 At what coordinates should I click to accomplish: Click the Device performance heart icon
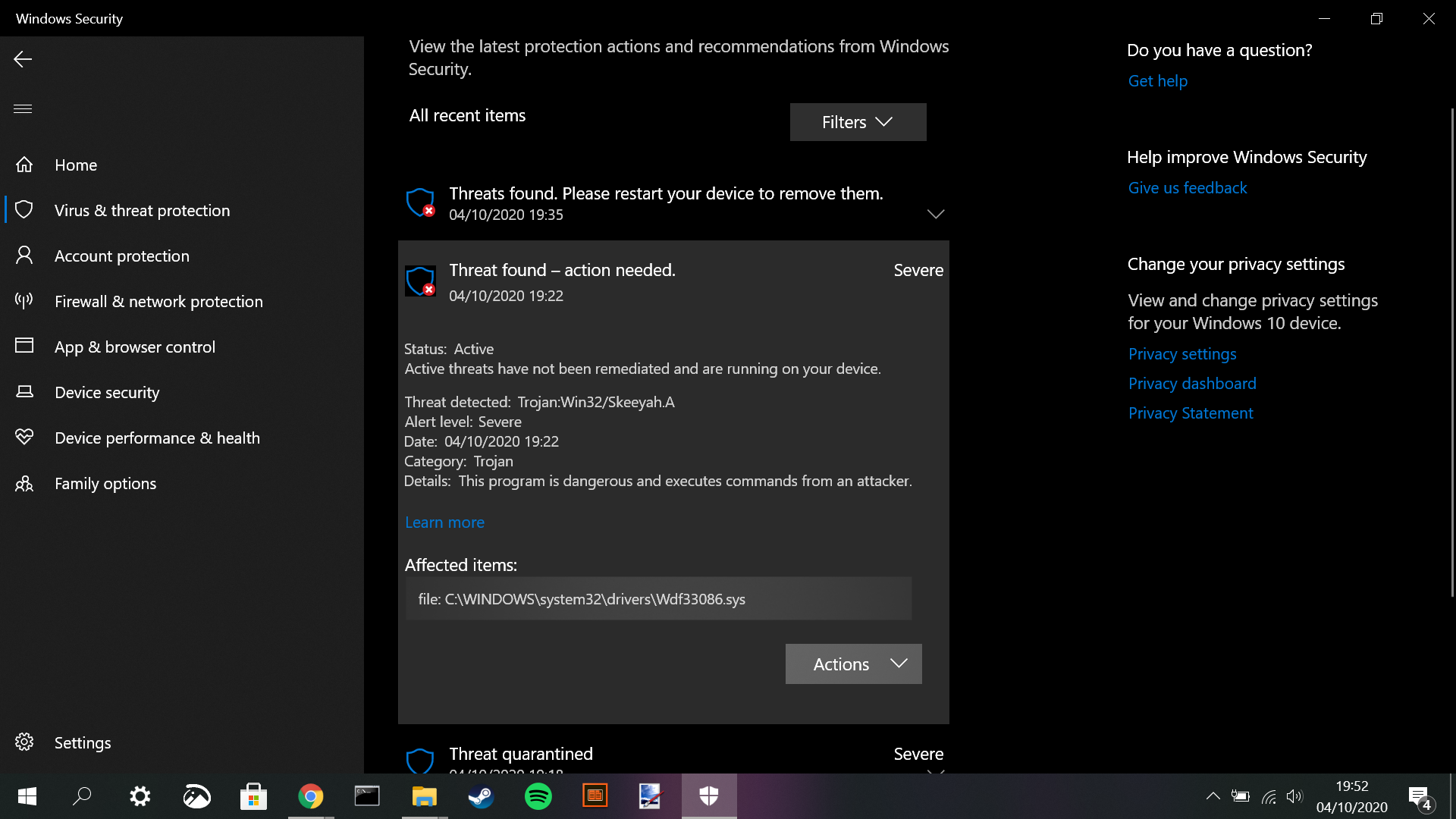point(24,438)
